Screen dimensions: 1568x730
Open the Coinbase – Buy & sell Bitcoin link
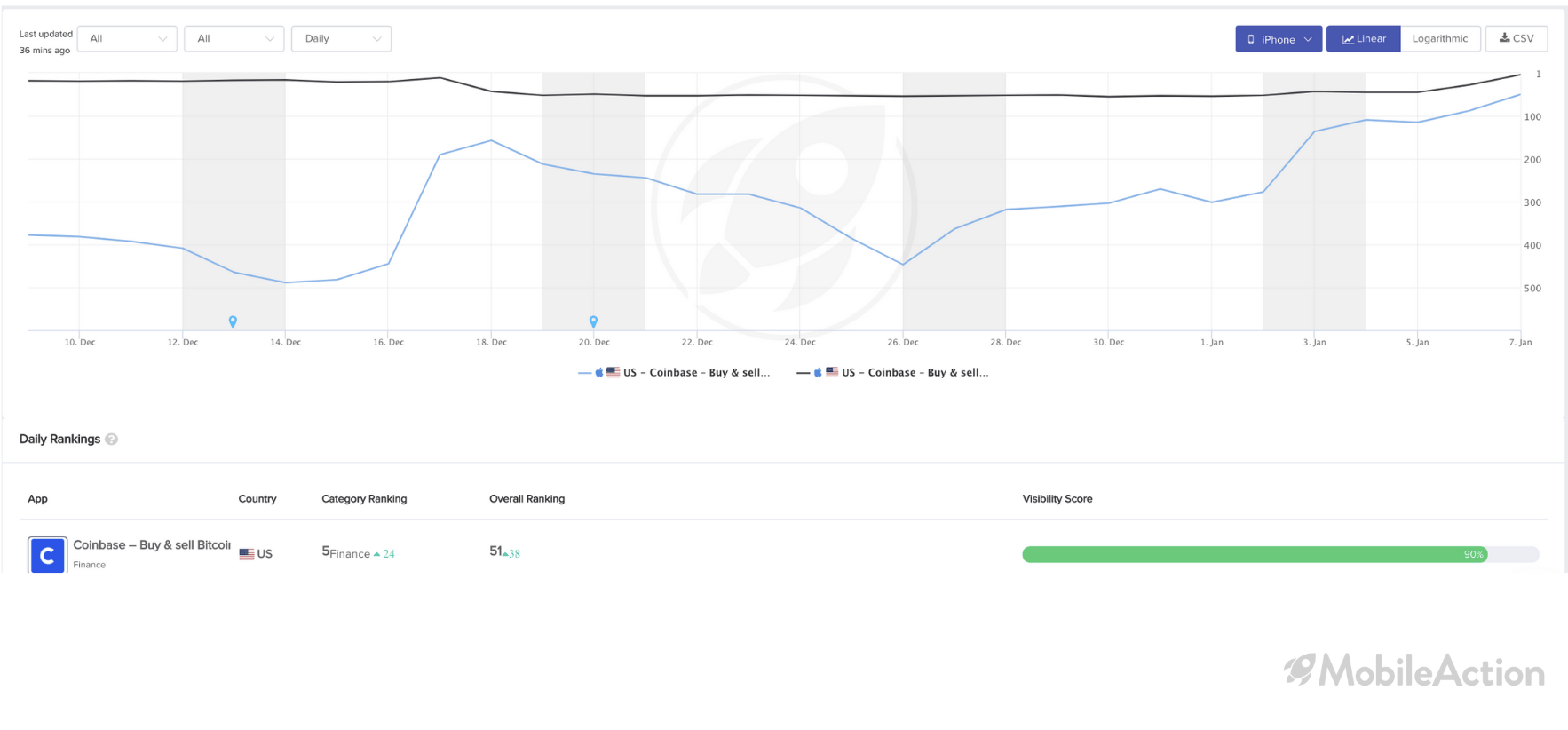point(152,545)
